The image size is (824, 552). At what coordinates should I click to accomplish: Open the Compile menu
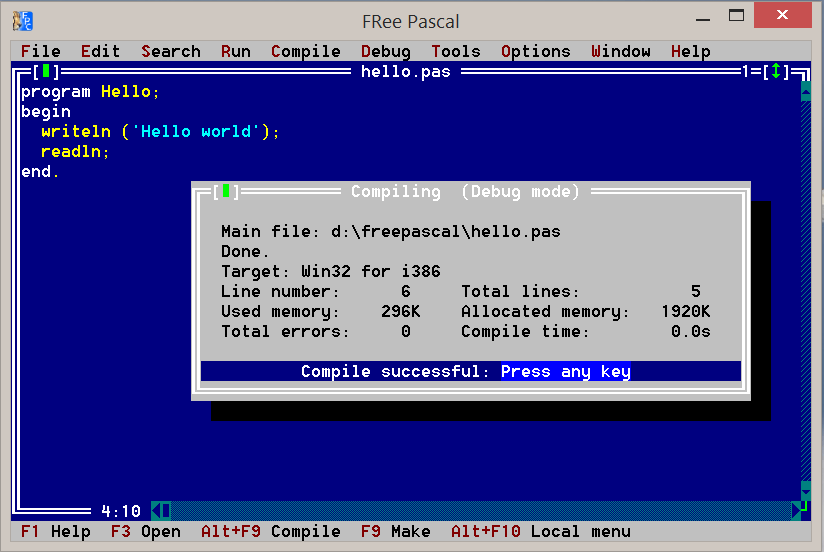306,52
